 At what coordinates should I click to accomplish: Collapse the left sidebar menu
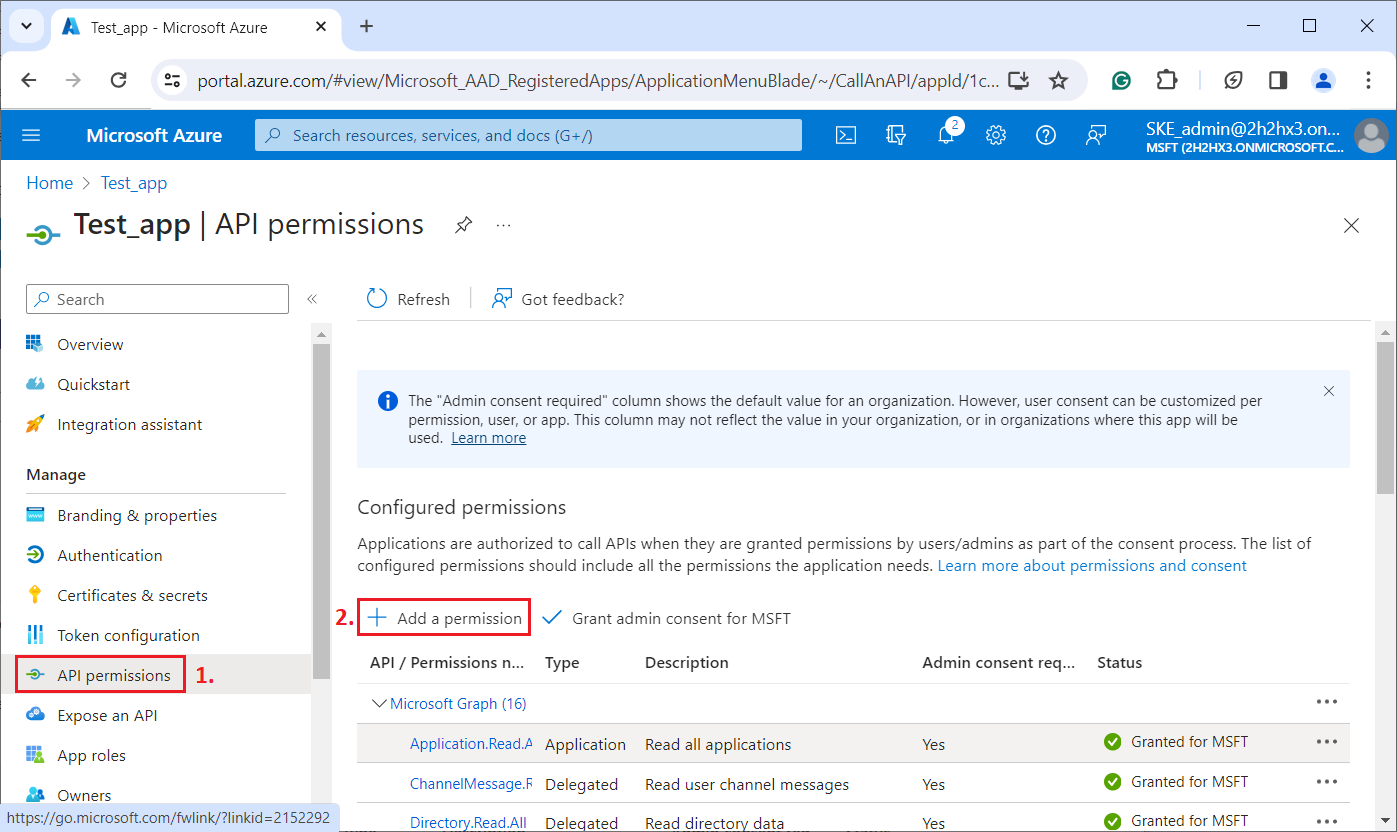tap(312, 299)
